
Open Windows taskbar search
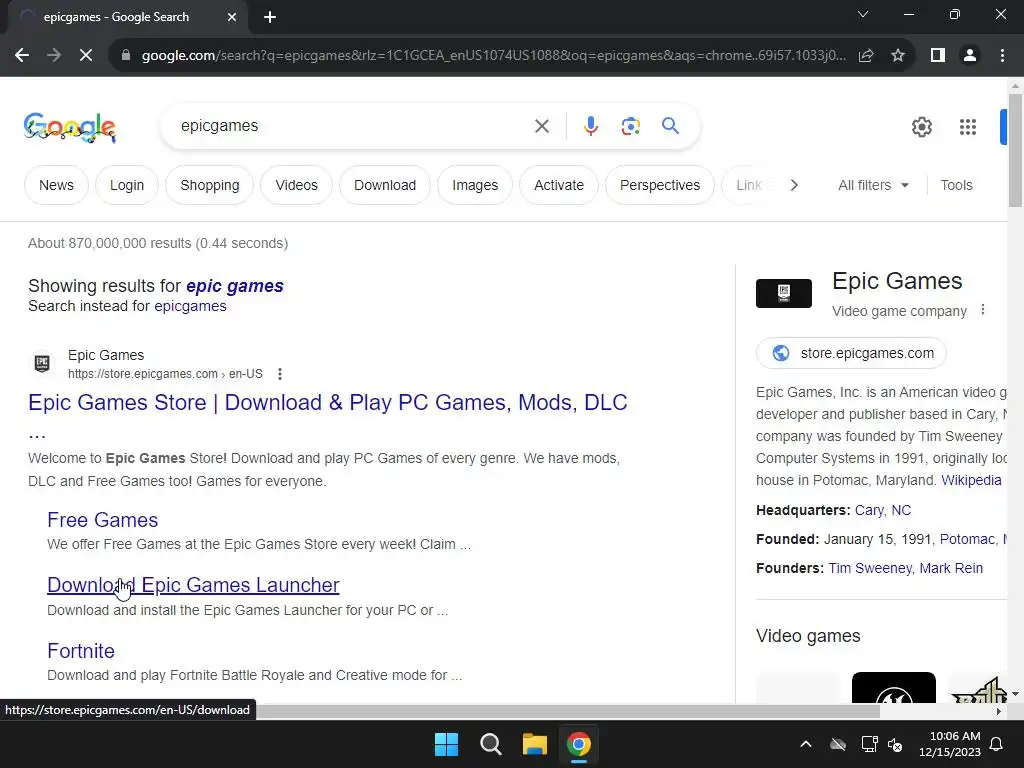[490, 744]
